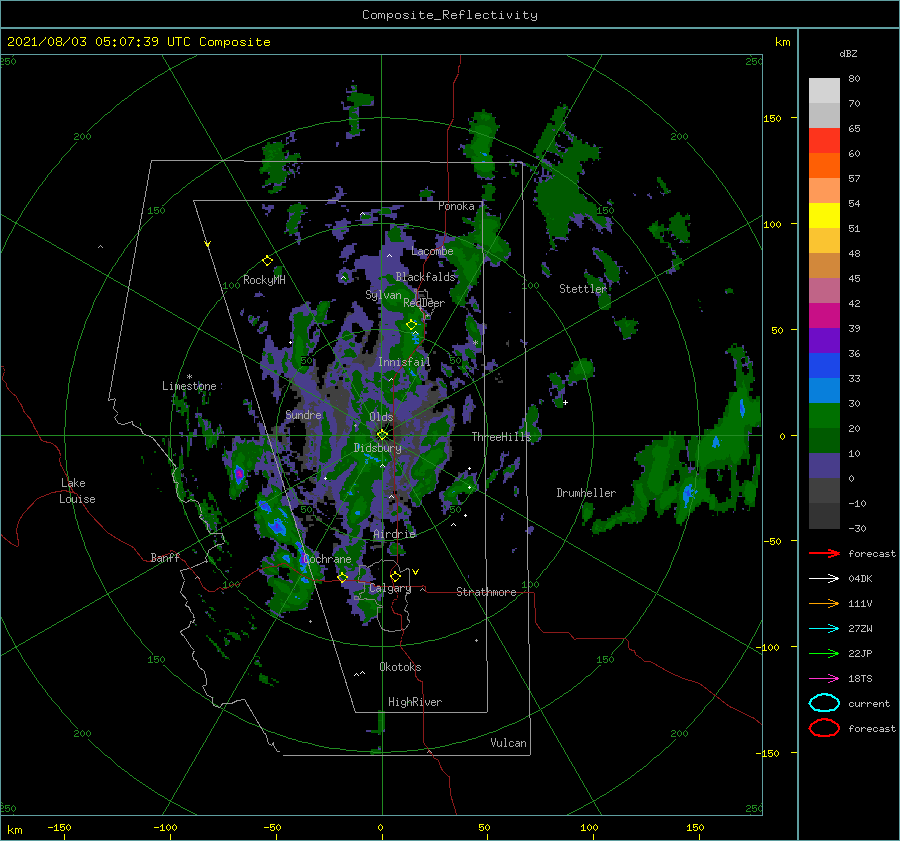The height and width of the screenshot is (841, 900).
Task: Click the HighRiver city label
Action: (x=415, y=702)
